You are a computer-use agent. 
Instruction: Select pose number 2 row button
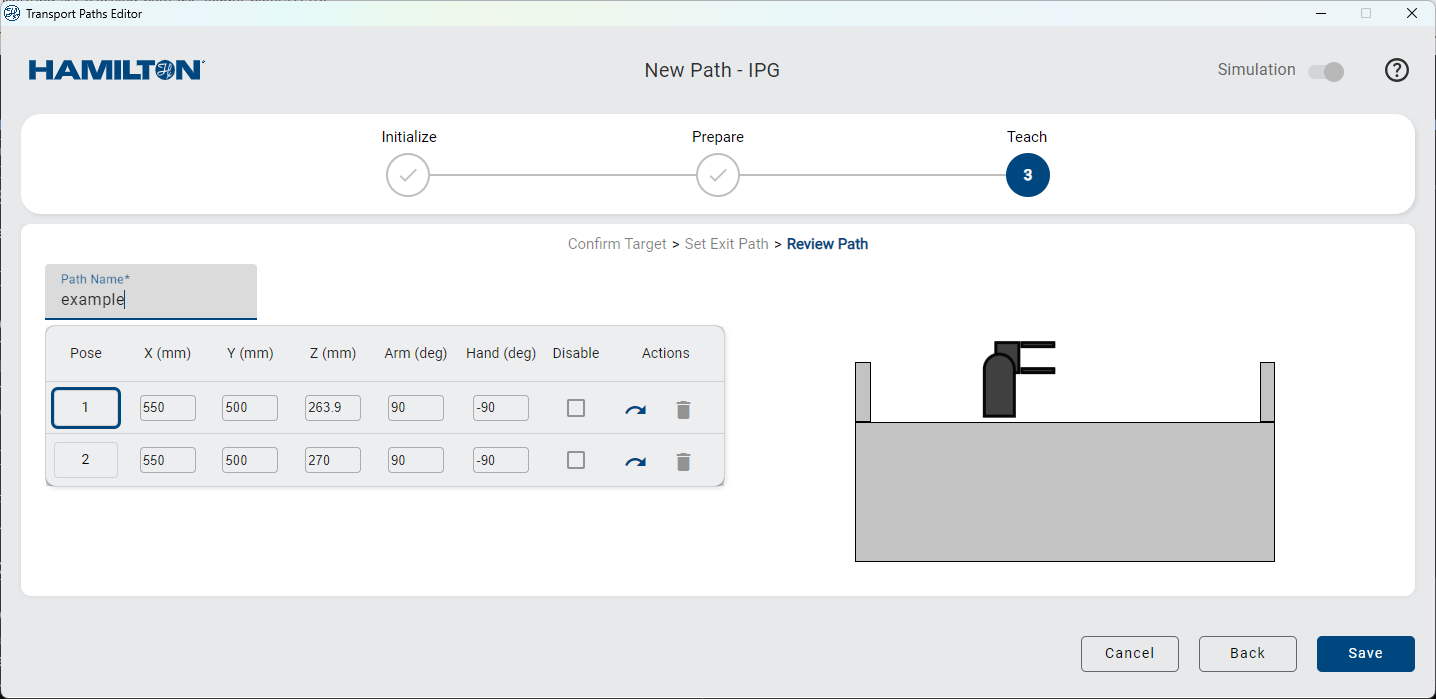pos(86,460)
